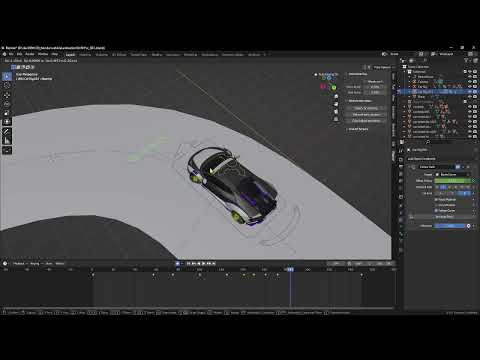Open the File menu
The image size is (480, 360).
(x=11, y=54)
